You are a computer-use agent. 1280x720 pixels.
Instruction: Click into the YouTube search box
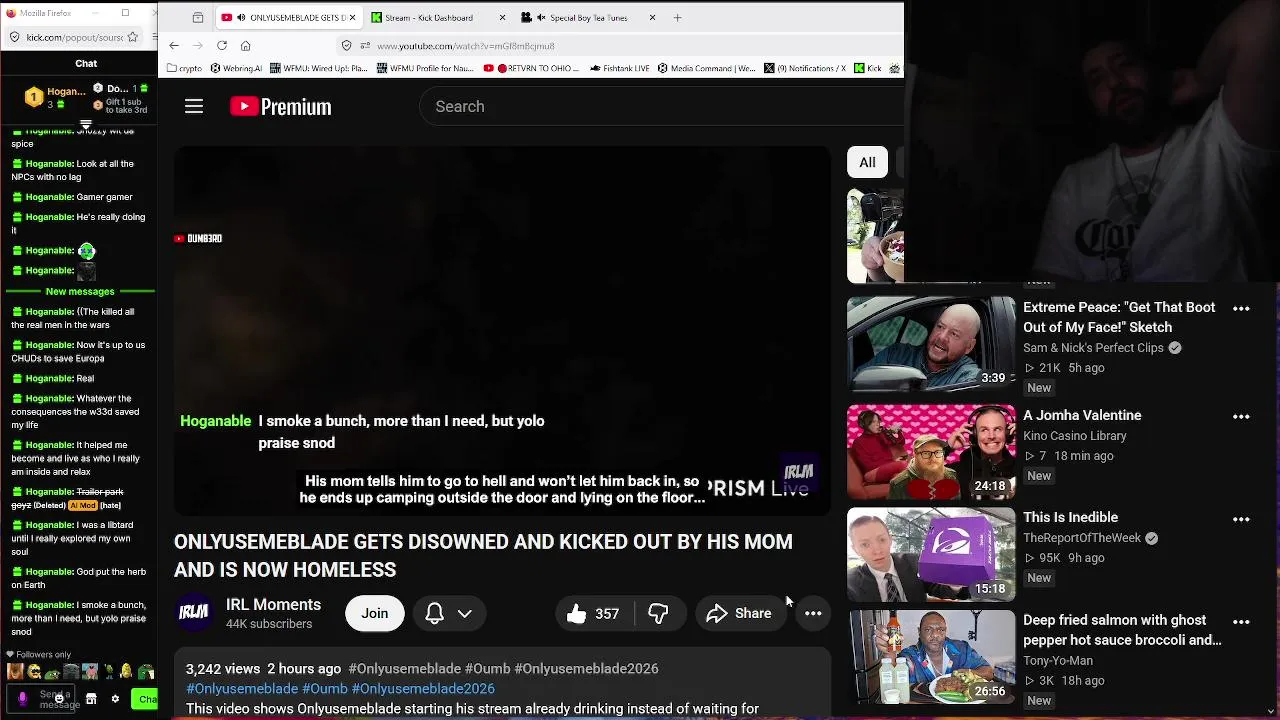pos(660,107)
